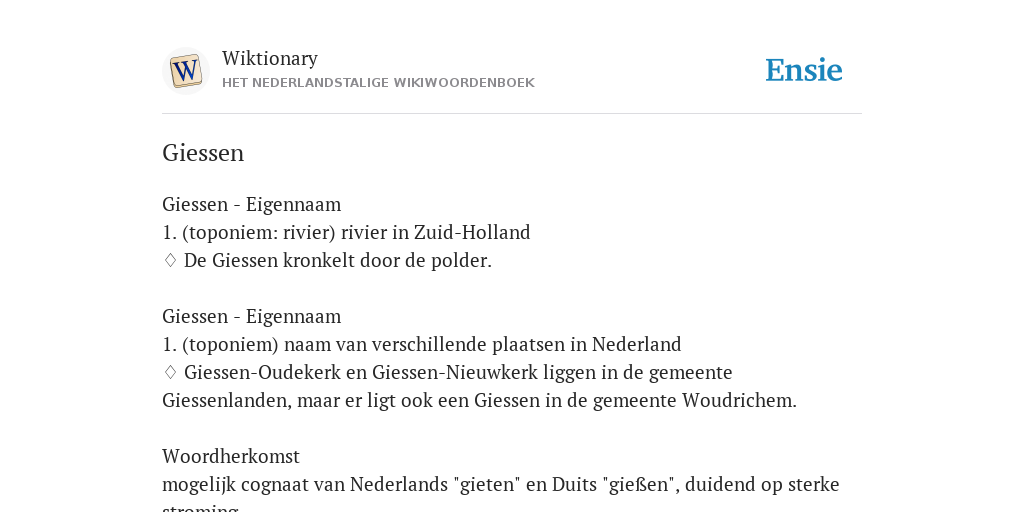Click the 'Woordherkomst' section heading

click(x=231, y=456)
